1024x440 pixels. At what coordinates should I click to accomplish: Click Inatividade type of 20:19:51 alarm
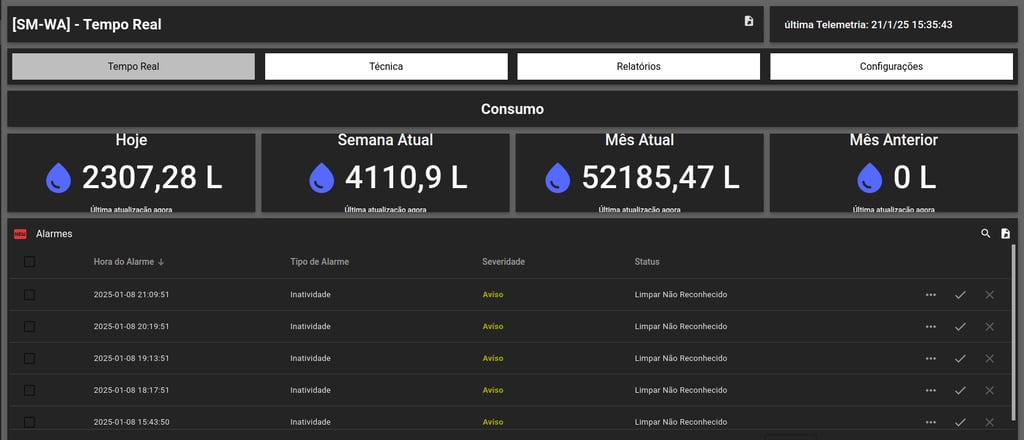click(310, 326)
